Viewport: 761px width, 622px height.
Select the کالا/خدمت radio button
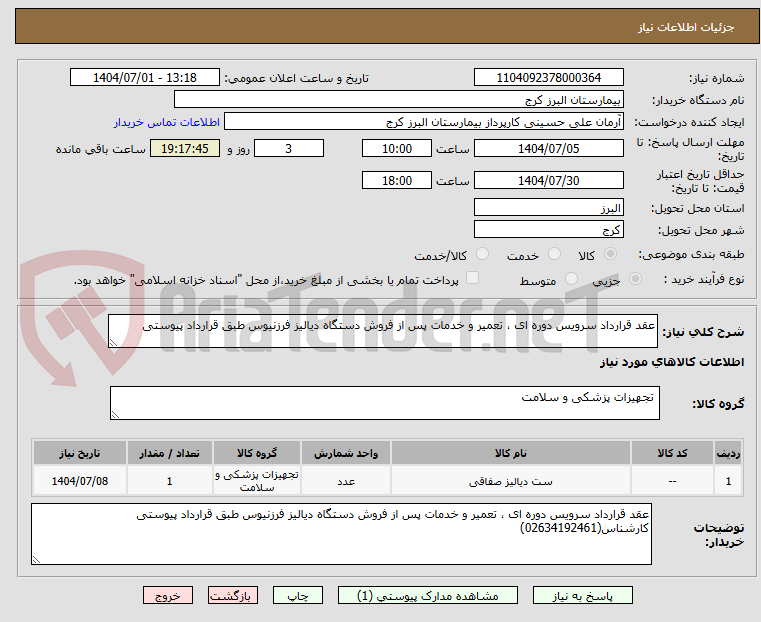click(482, 254)
